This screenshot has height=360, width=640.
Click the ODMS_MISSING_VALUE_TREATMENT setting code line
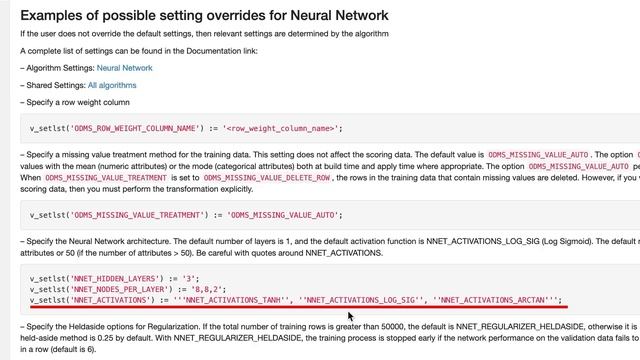[x=186, y=215]
